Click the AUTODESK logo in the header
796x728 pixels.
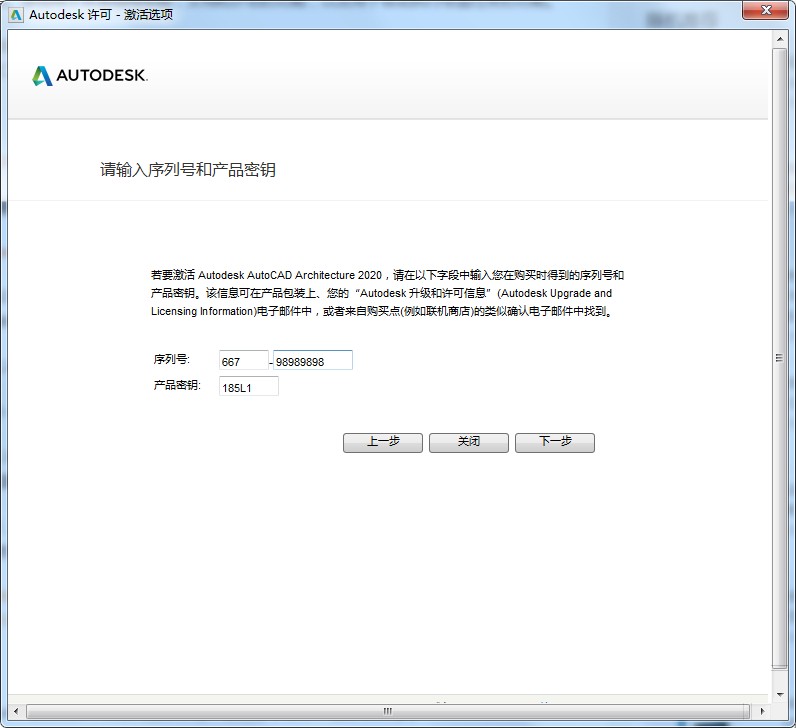90,76
